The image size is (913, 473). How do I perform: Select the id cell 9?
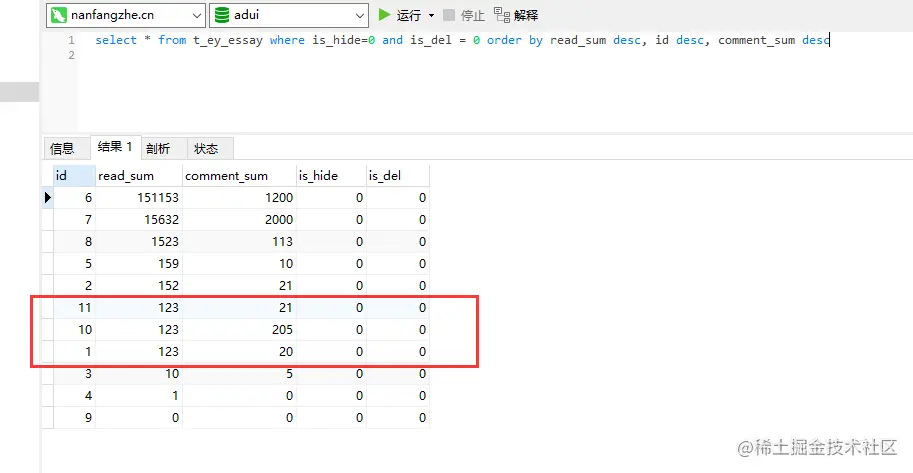[74, 418]
